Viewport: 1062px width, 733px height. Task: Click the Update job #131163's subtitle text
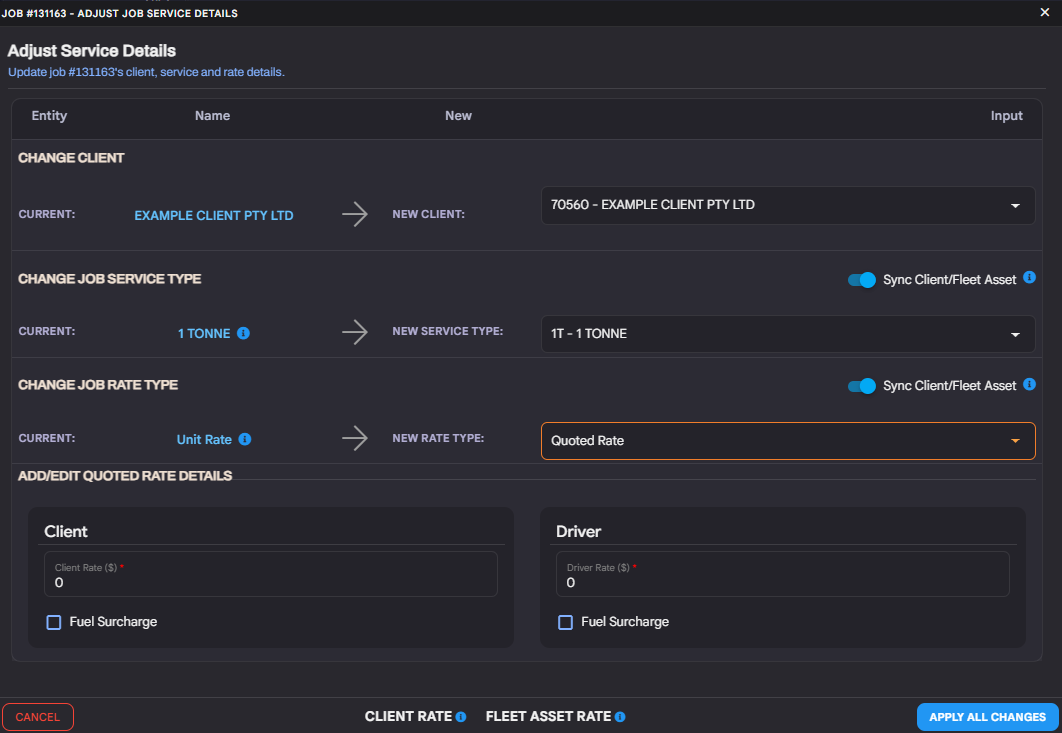point(146,72)
